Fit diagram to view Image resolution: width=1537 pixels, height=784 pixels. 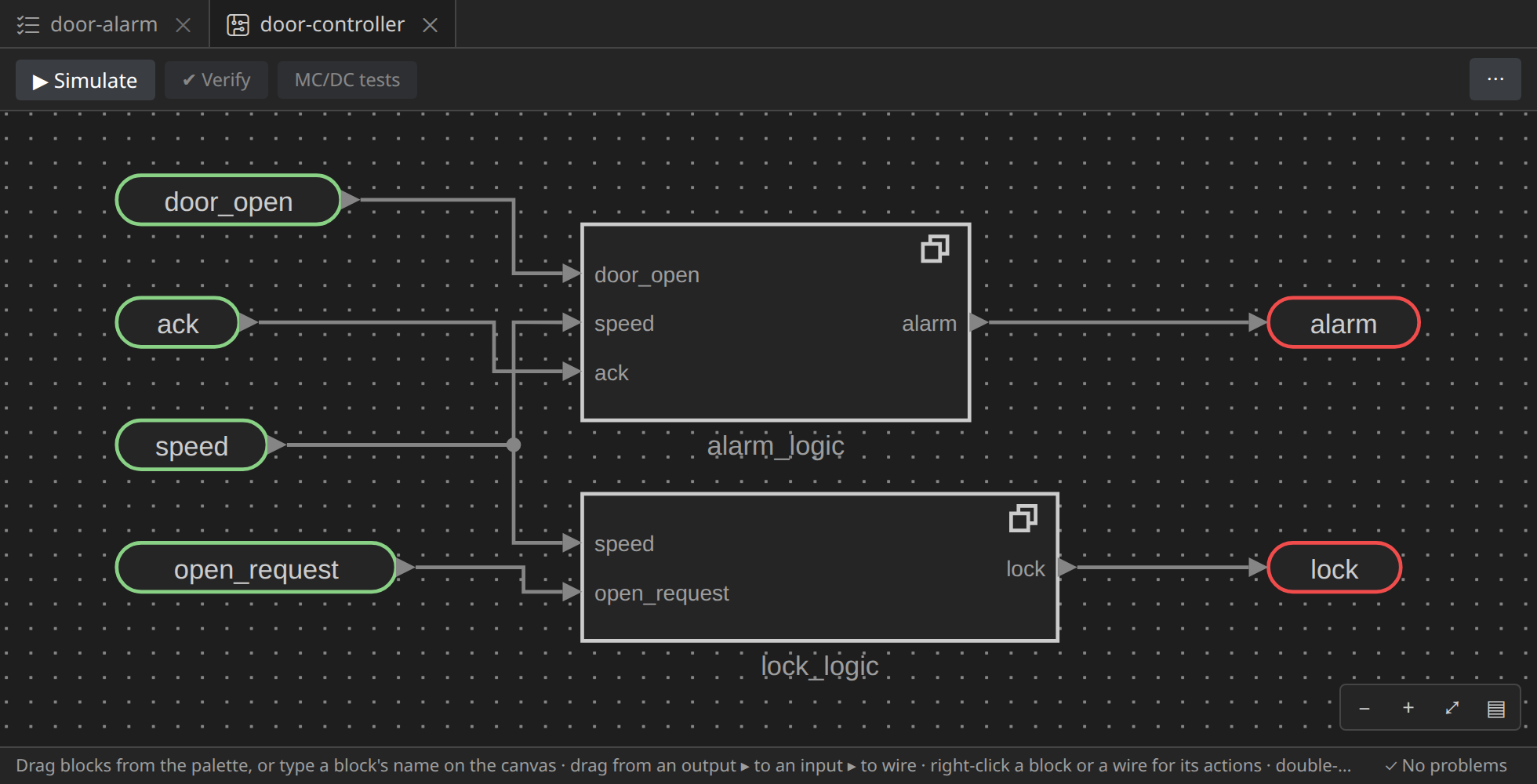tap(1452, 708)
